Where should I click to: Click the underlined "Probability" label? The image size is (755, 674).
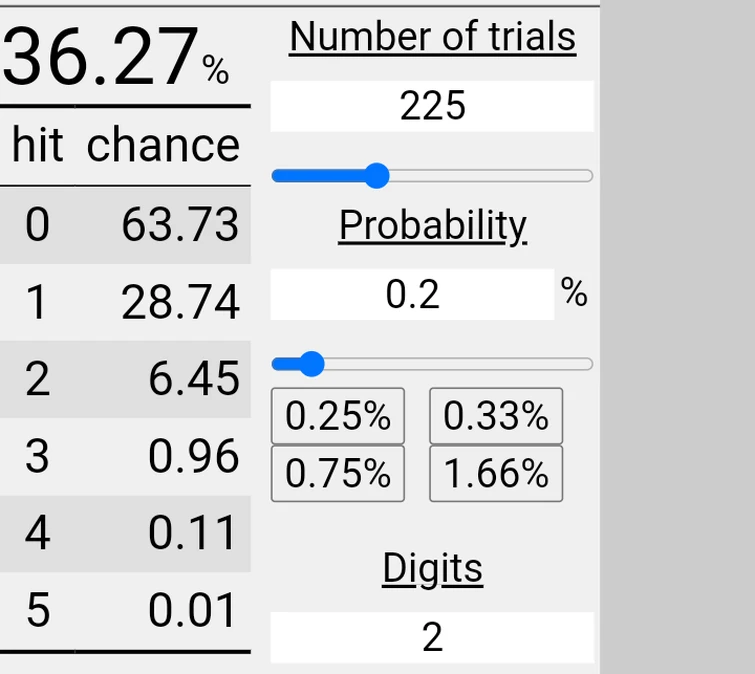[x=432, y=226]
